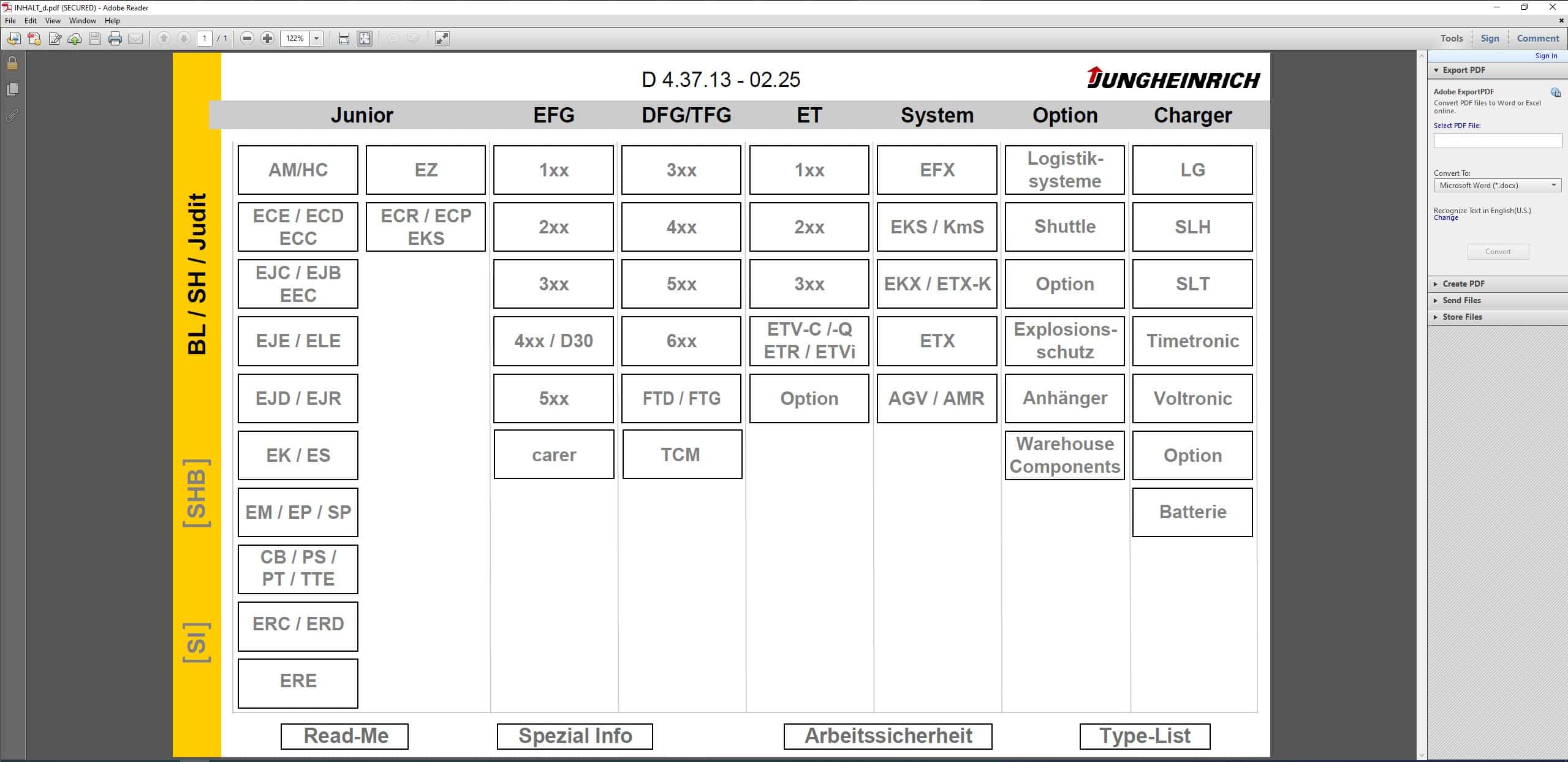Click the AM/HC box under Junior

click(298, 170)
